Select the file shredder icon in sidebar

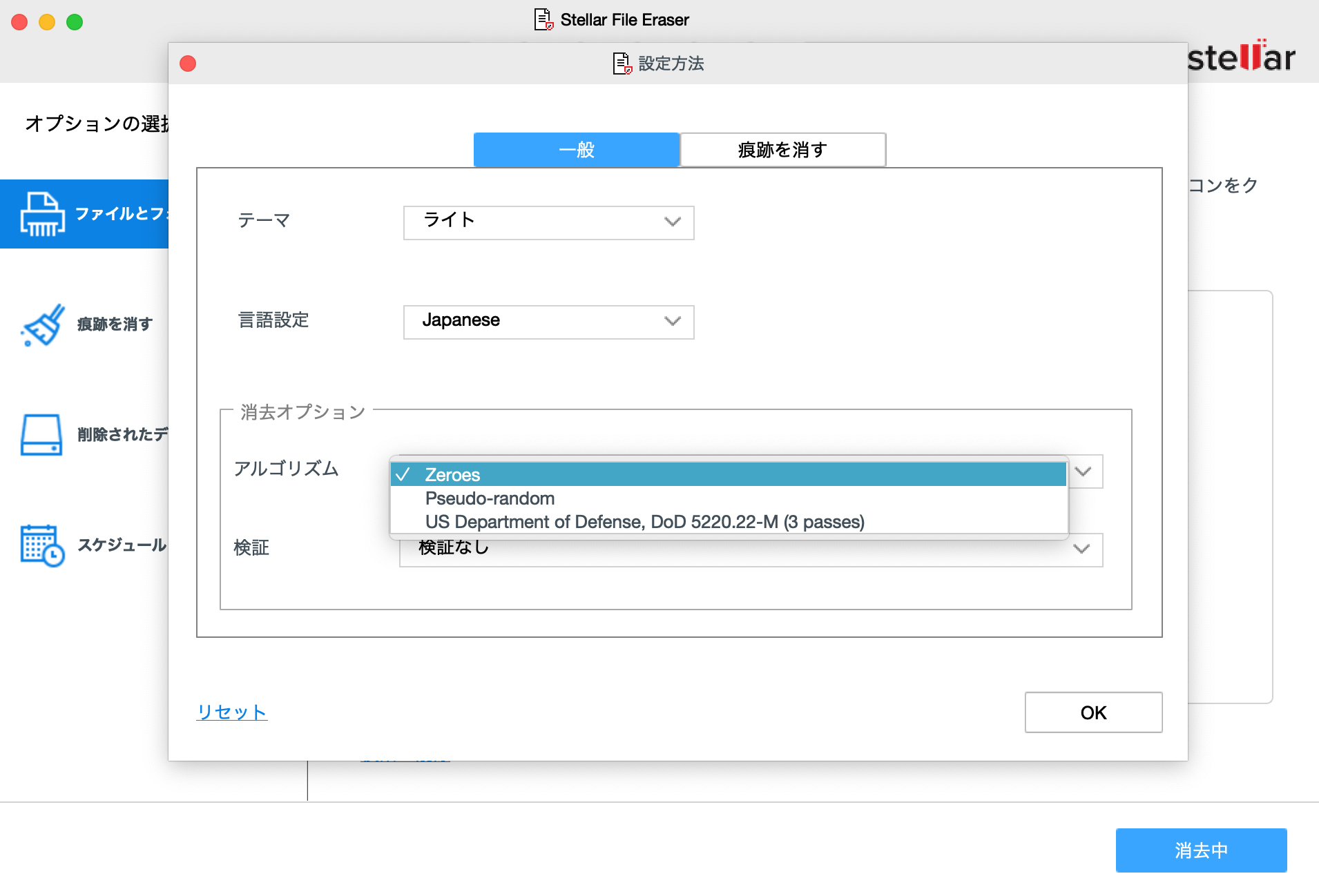43,214
